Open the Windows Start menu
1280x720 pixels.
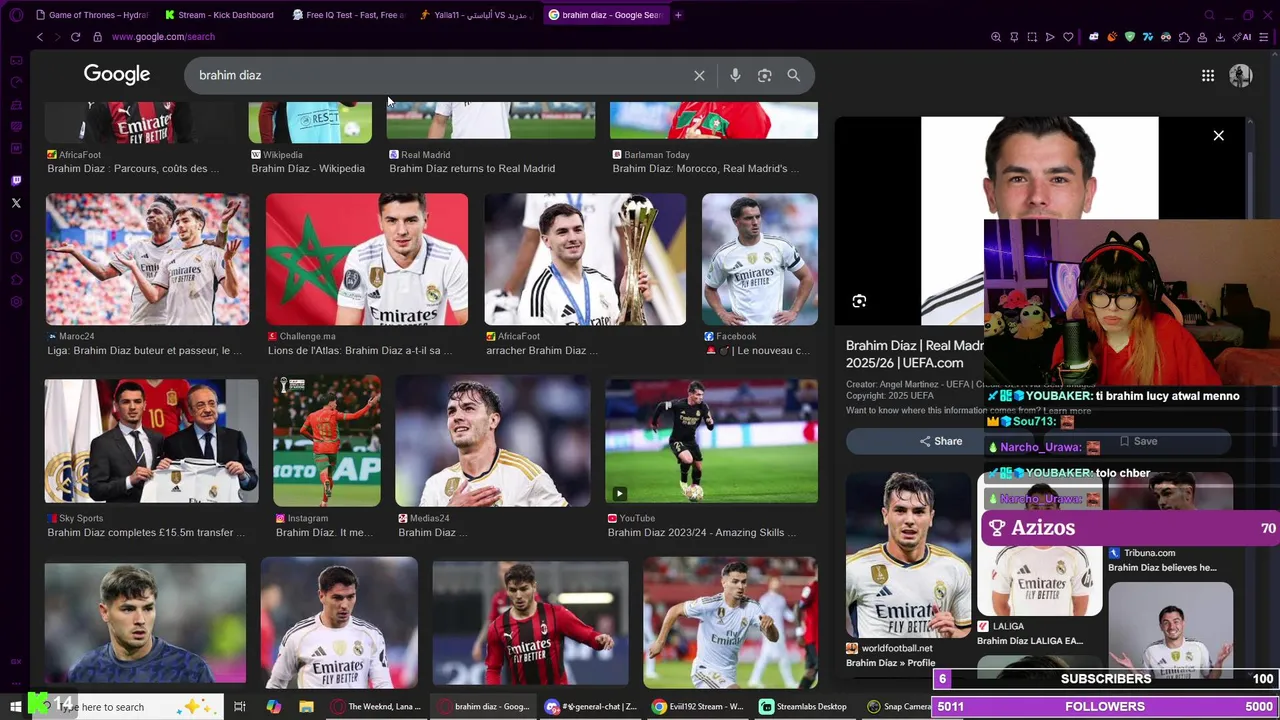click(16, 707)
